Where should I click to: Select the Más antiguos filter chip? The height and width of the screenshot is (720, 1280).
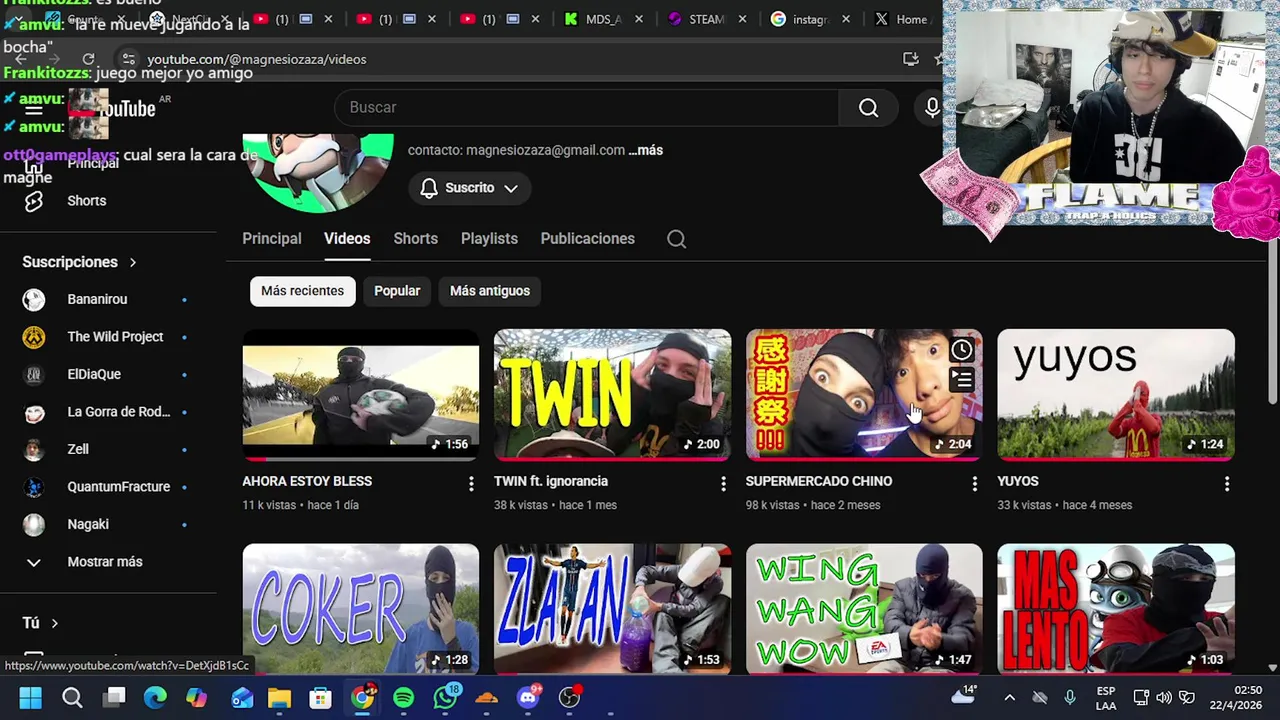(490, 291)
